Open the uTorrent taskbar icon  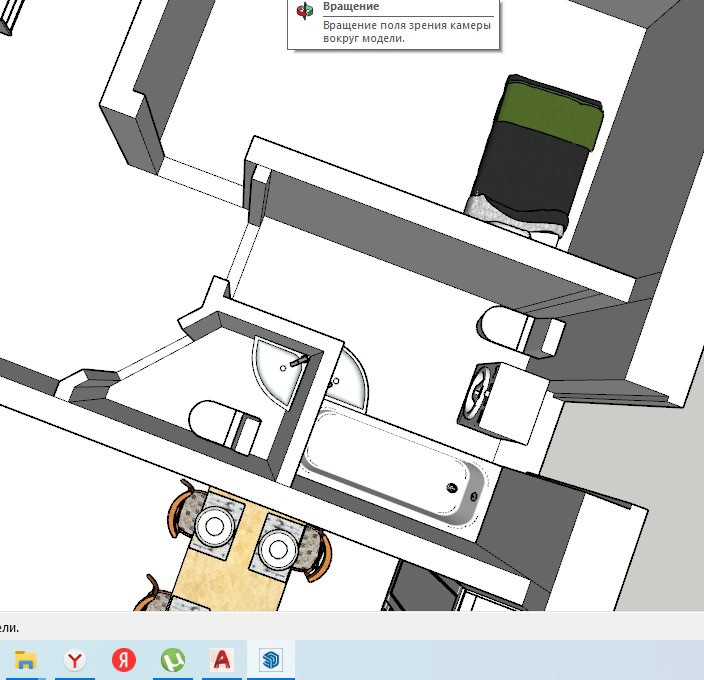point(173,660)
